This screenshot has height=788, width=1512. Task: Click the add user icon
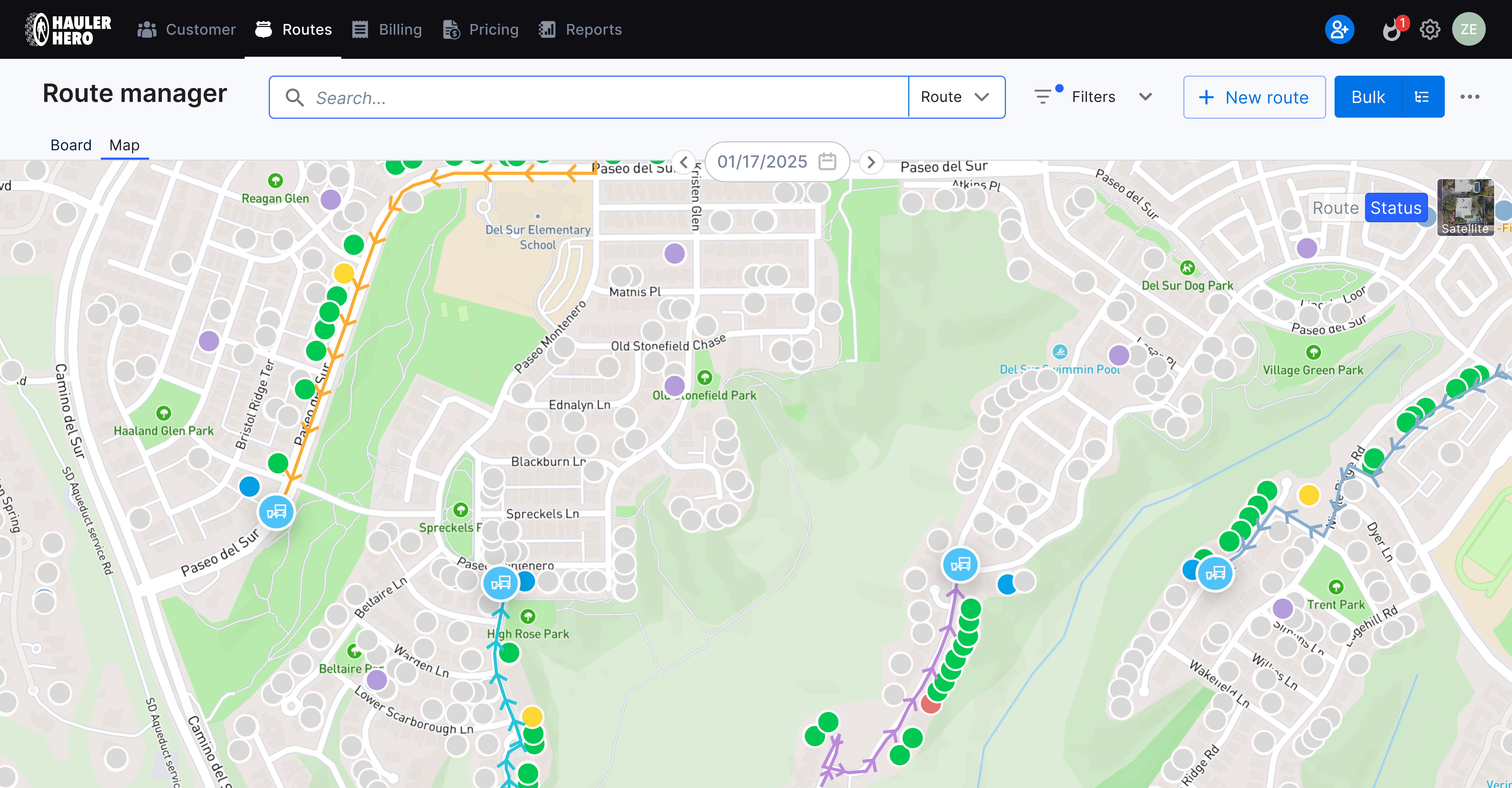point(1340,29)
